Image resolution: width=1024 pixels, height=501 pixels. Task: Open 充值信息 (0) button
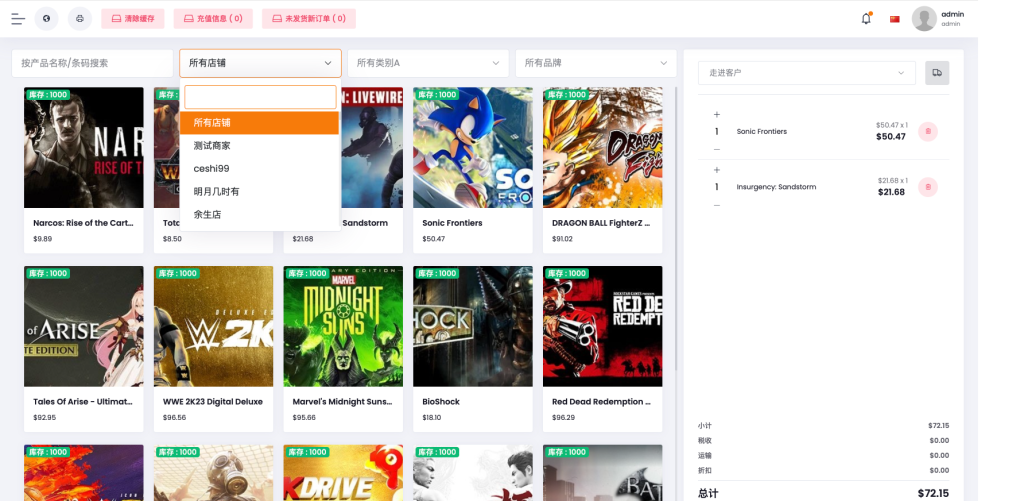pos(213,18)
